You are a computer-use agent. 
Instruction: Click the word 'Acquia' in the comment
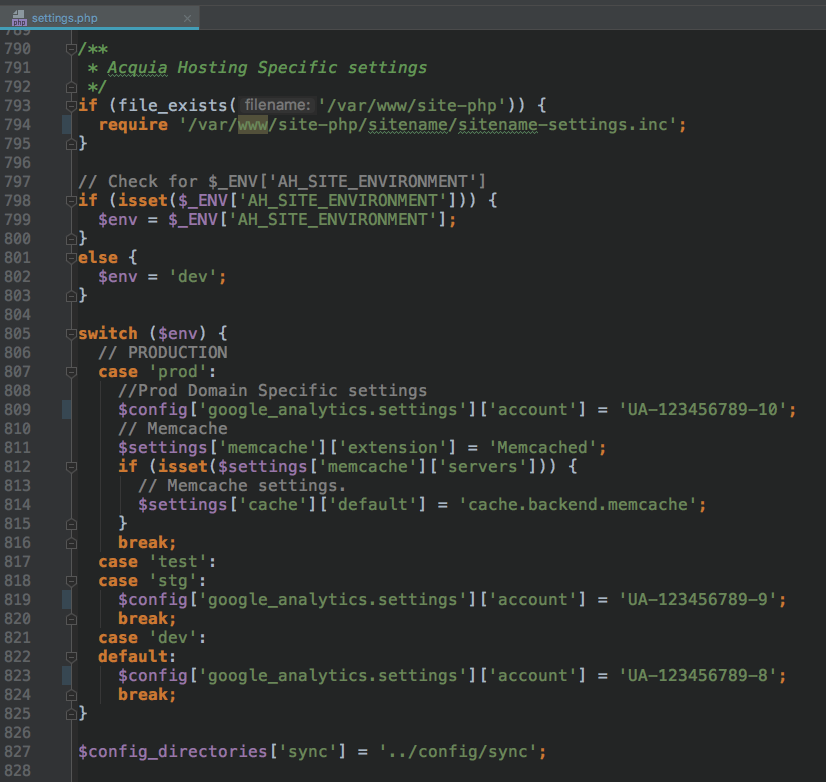[x=137, y=68]
